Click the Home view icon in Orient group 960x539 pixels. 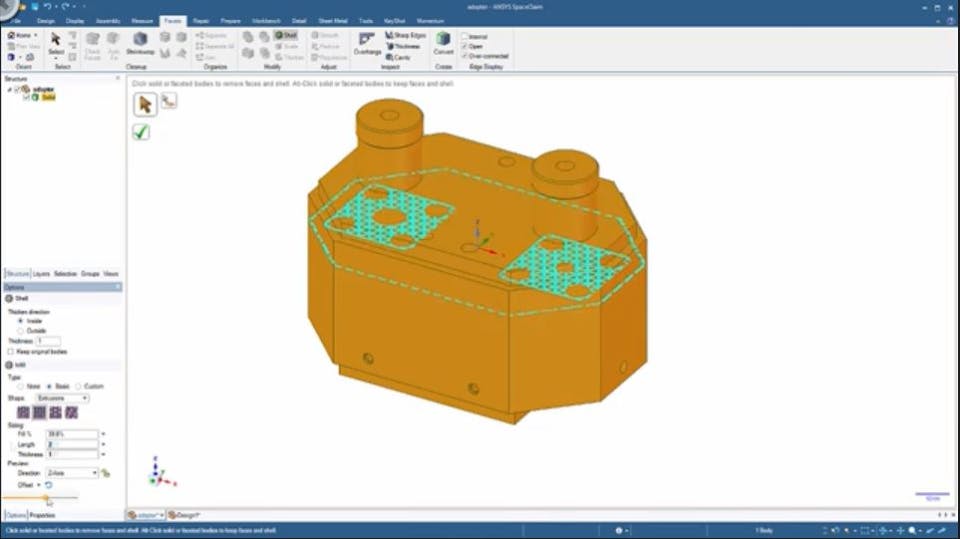tap(11, 36)
